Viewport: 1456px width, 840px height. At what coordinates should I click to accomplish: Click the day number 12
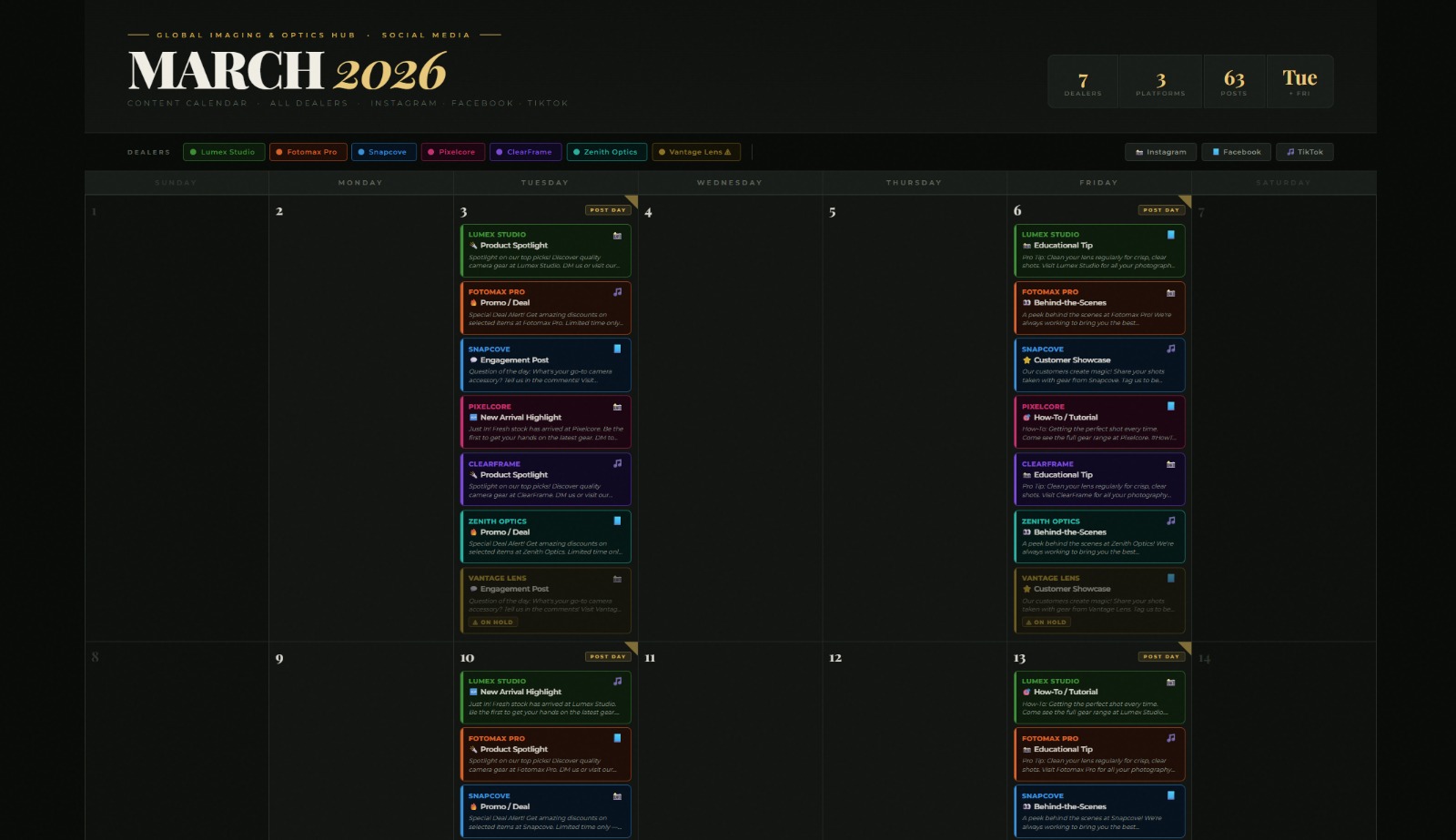point(835,658)
